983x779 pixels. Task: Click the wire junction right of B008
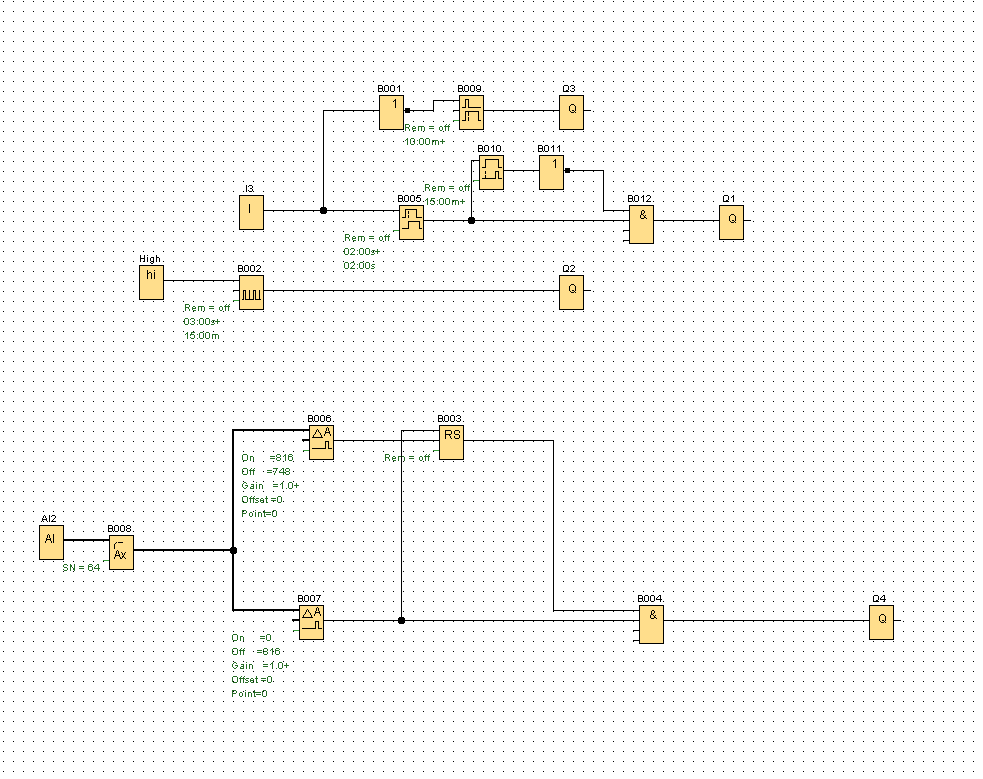pyautogui.click(x=233, y=550)
